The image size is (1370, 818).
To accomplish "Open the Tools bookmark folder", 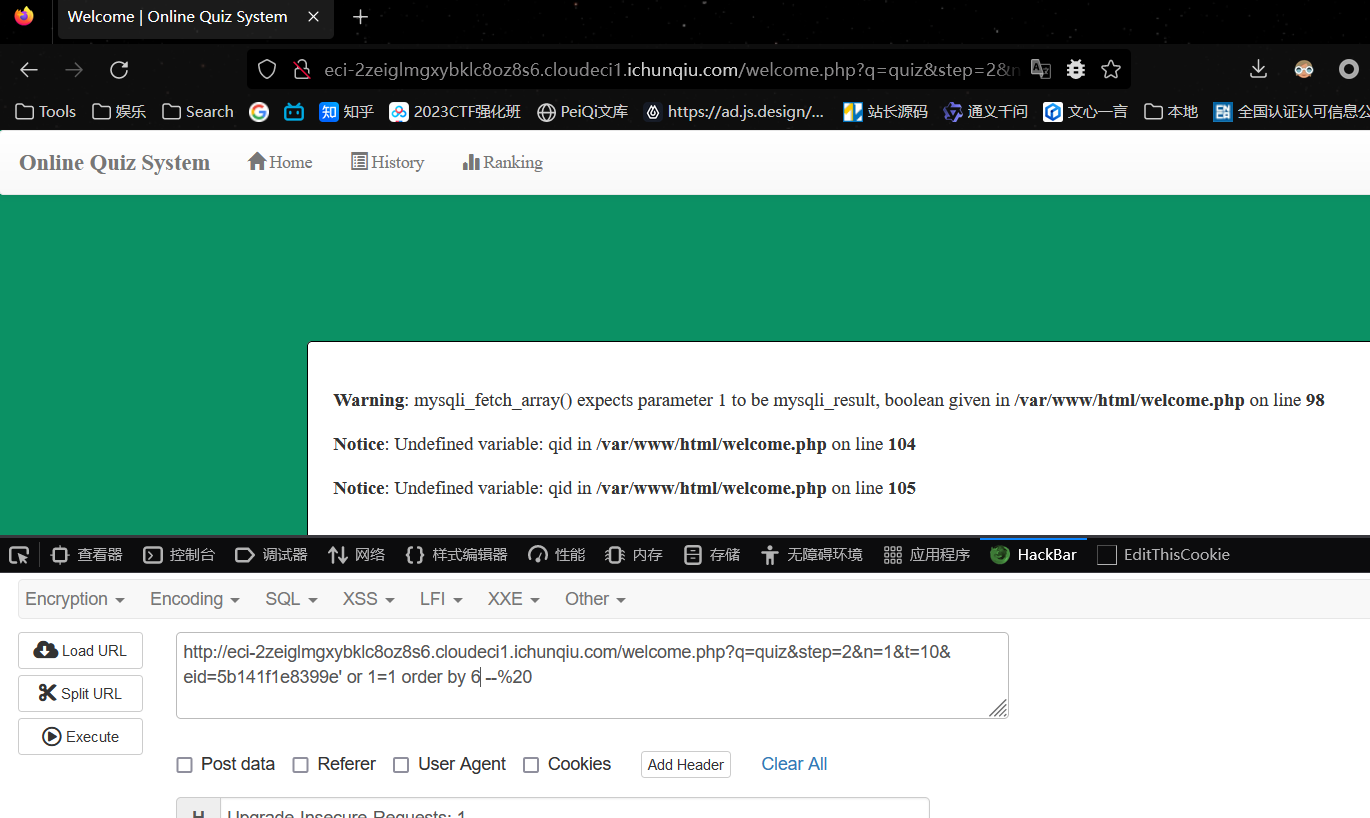I will [x=46, y=111].
